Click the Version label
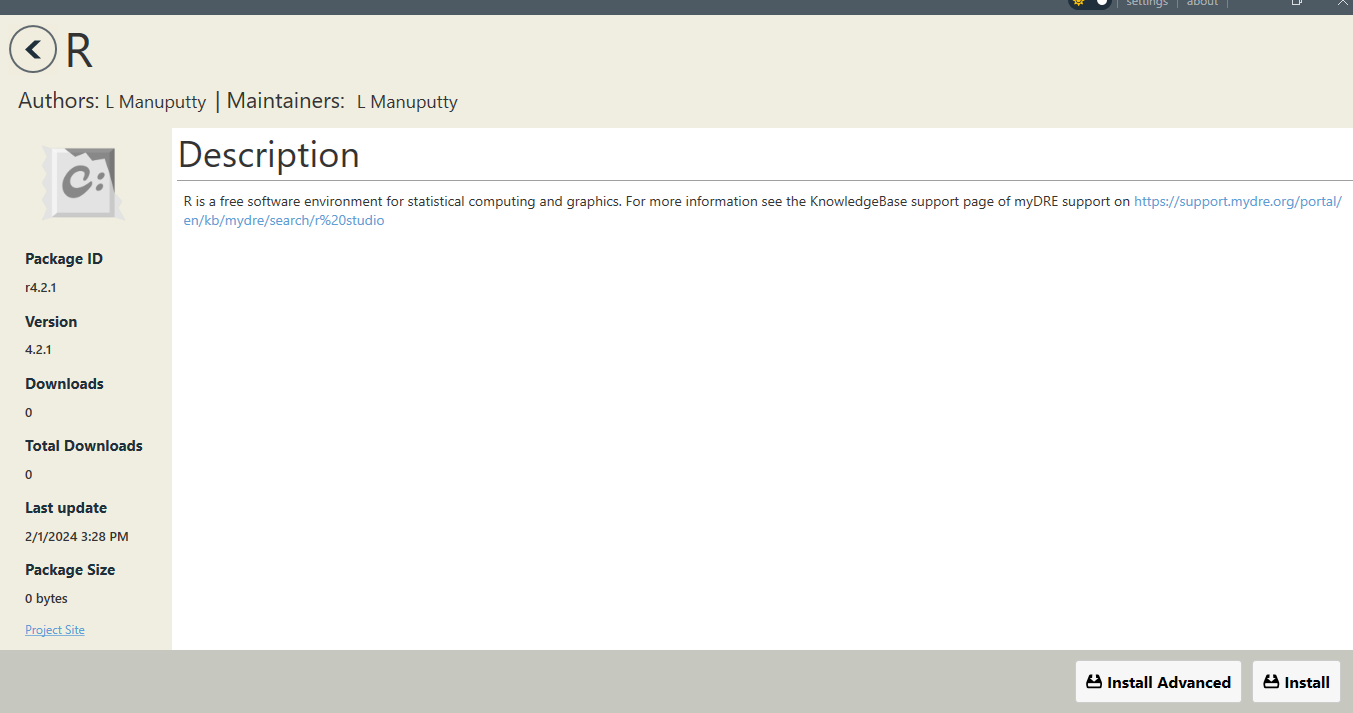The image size is (1353, 713). pyautogui.click(x=51, y=322)
